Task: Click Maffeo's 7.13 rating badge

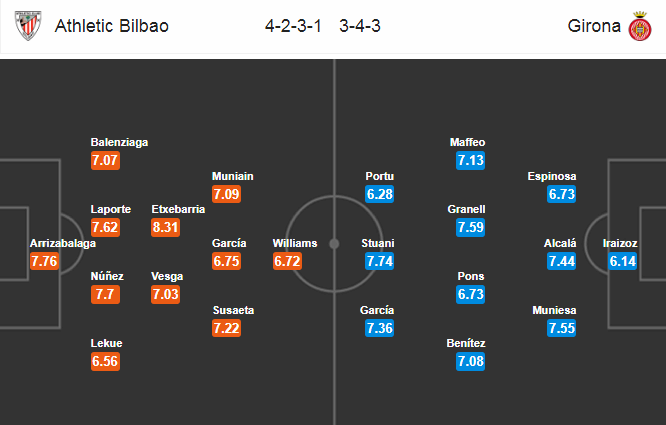Action: [x=471, y=160]
